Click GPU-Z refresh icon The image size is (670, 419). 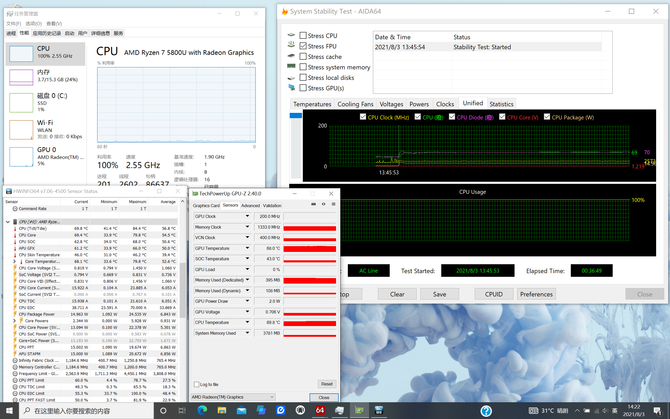323,204
